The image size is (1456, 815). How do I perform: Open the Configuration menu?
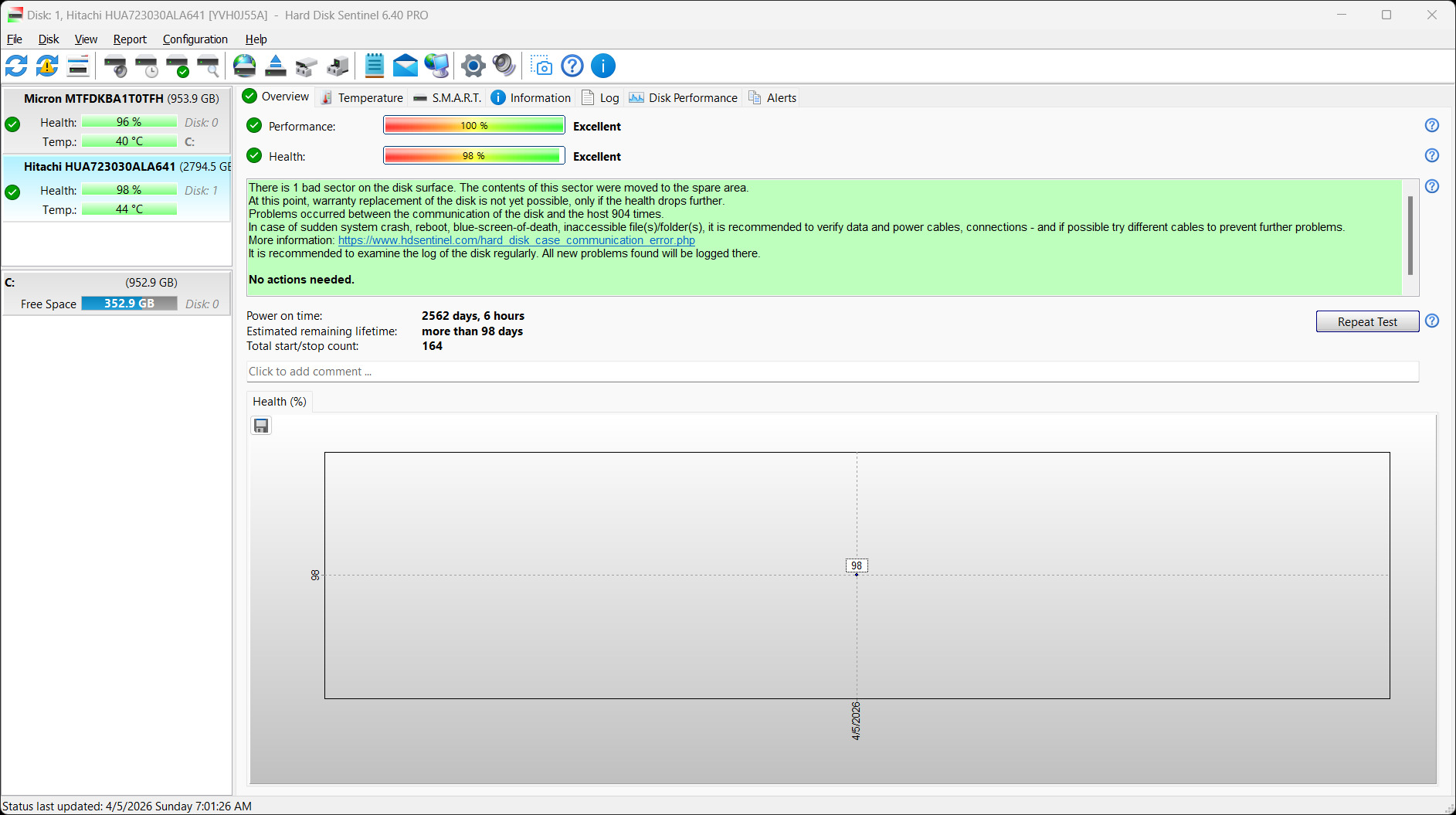195,39
